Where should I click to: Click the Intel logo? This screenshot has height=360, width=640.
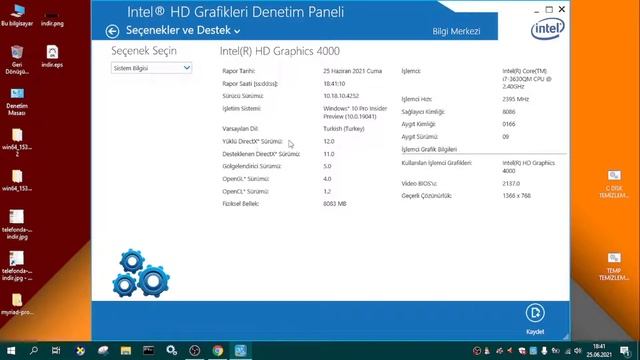[x=547, y=29]
